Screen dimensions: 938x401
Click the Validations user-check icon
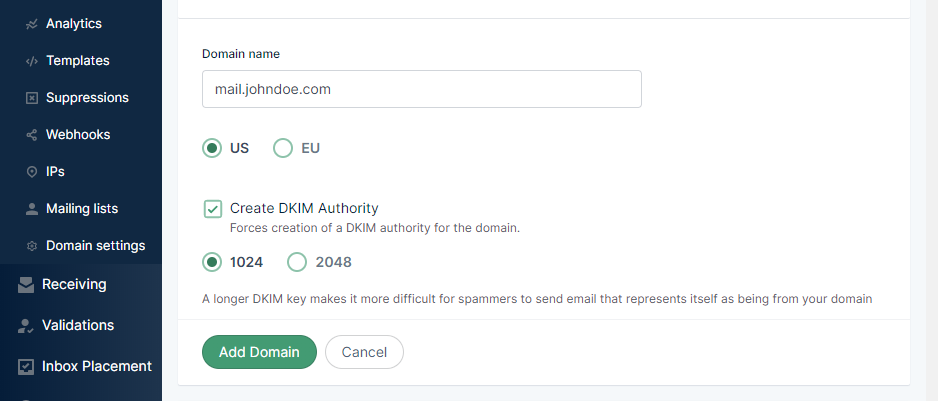tap(26, 326)
